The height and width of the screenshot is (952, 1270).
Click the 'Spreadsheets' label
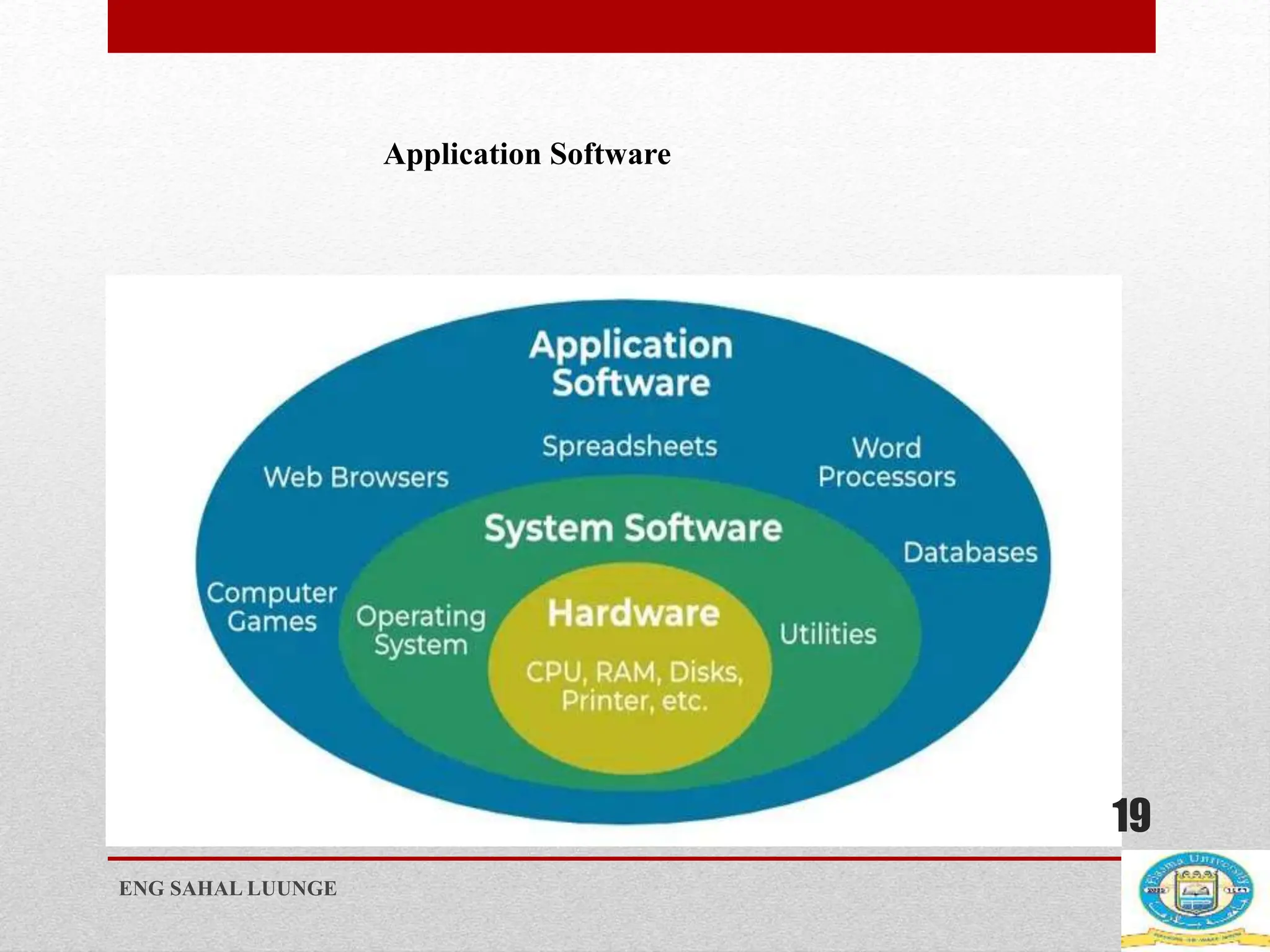click(x=629, y=446)
